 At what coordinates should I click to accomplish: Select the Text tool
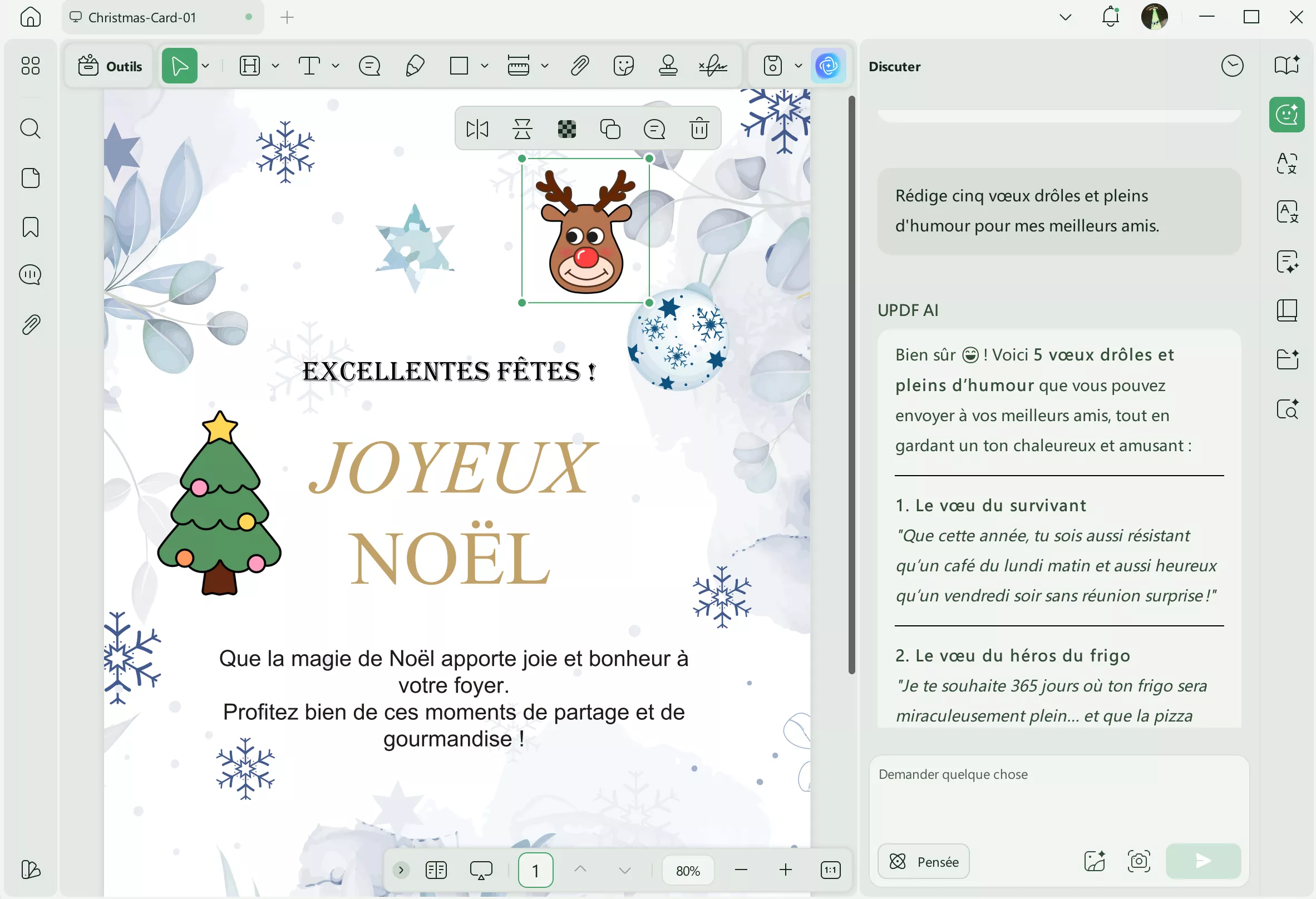[x=309, y=66]
